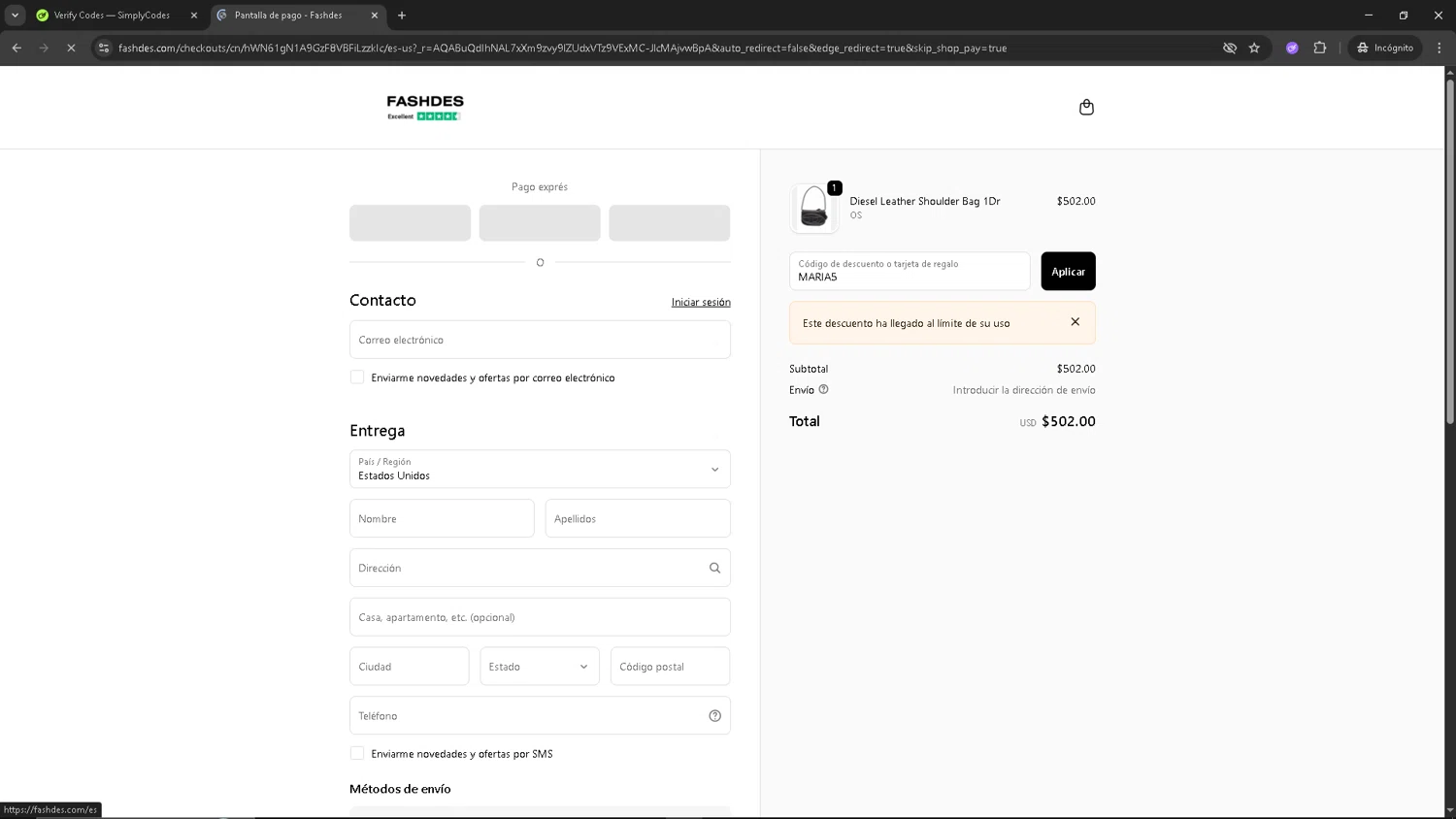The width and height of the screenshot is (1456, 819).
Task: Focus the Correo electrónico field
Action: tap(540, 340)
